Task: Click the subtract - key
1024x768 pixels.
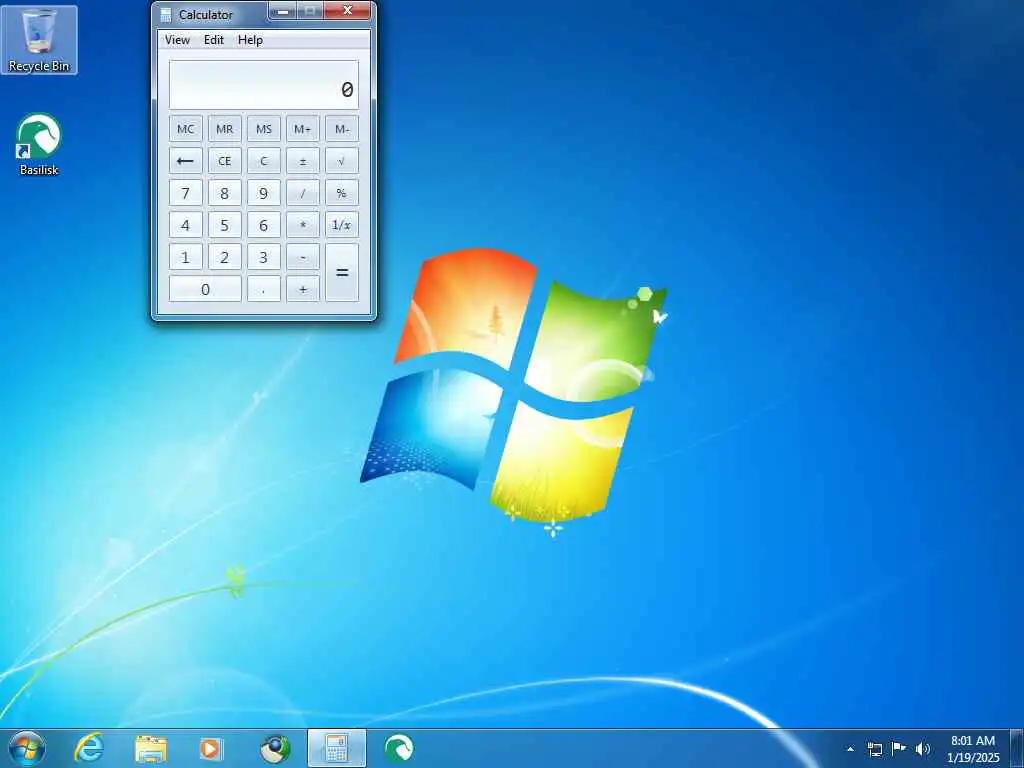Action: tap(302, 257)
